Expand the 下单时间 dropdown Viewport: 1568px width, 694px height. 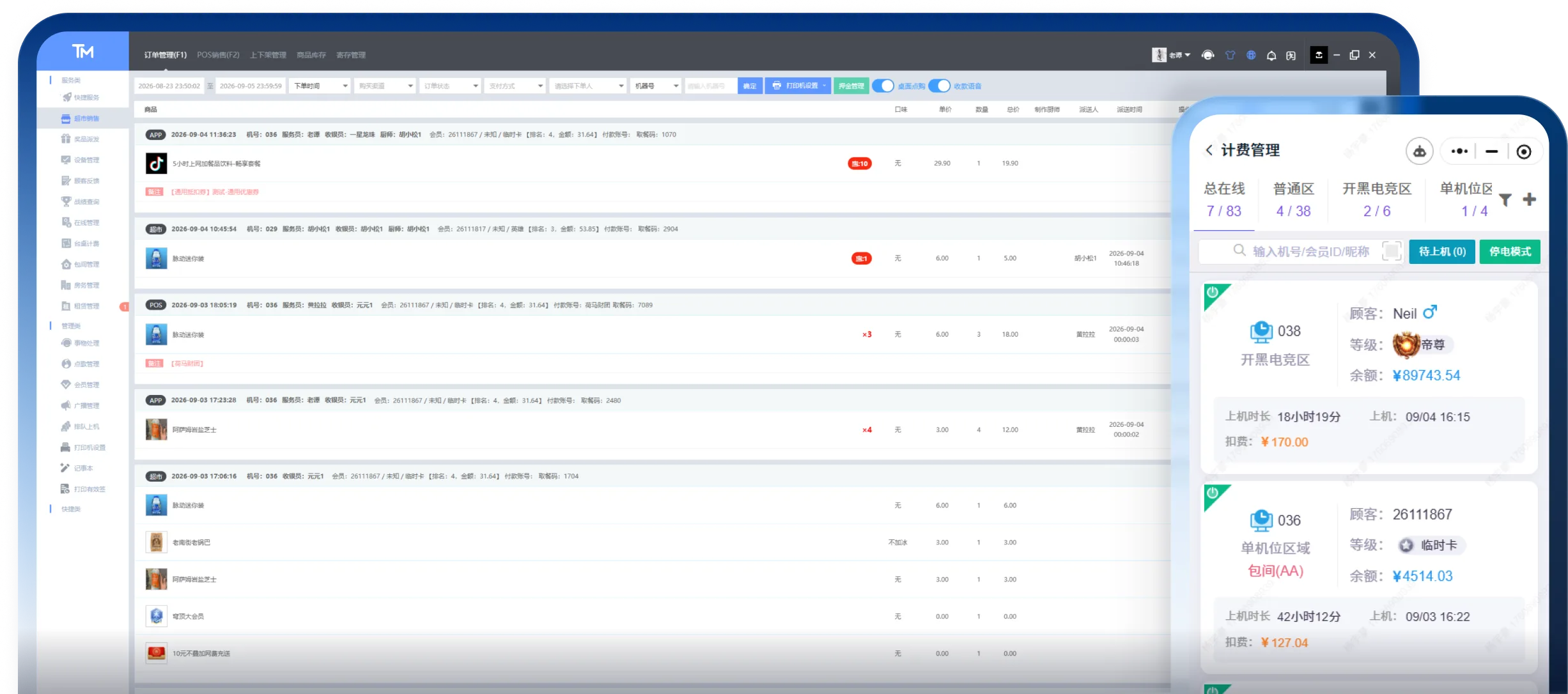click(320, 86)
